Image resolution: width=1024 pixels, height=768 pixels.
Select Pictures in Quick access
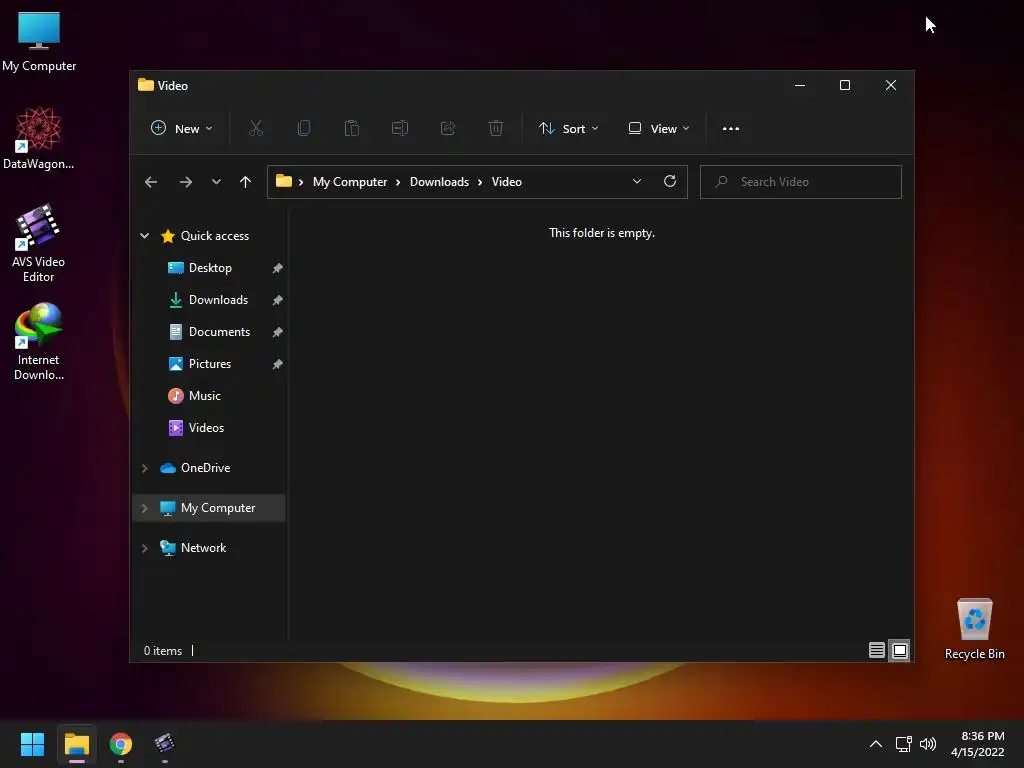[210, 364]
